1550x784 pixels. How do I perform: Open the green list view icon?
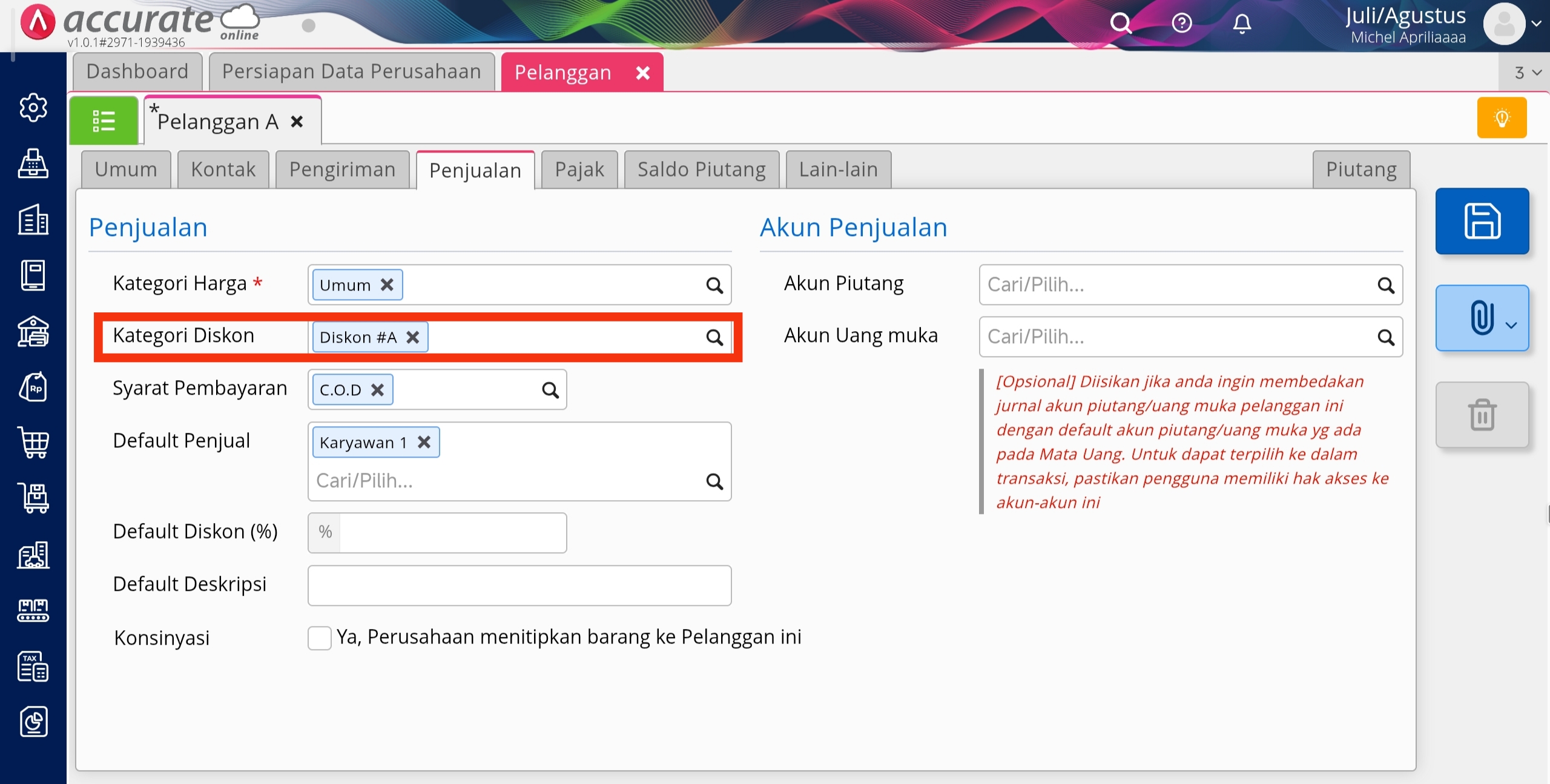[104, 120]
